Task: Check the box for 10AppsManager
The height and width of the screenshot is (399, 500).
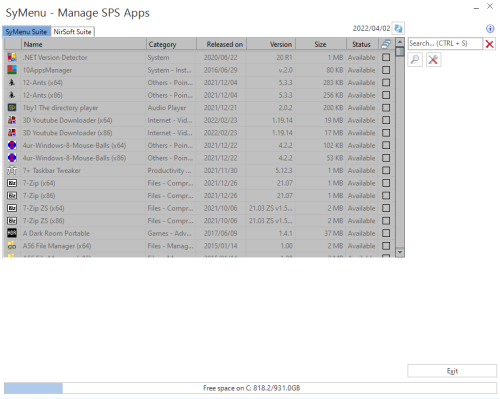Action: (386, 70)
